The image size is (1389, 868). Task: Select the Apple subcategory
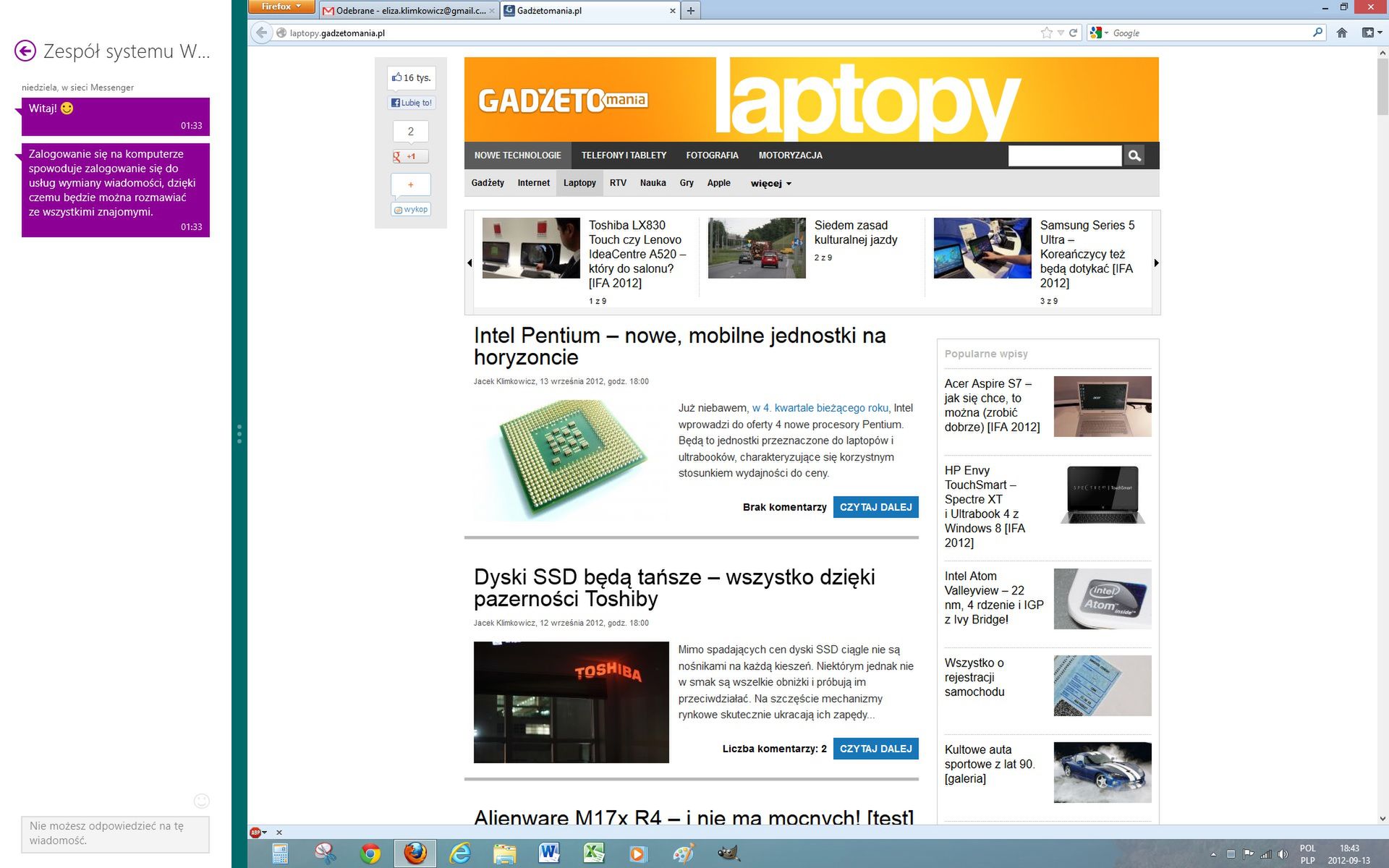click(718, 183)
